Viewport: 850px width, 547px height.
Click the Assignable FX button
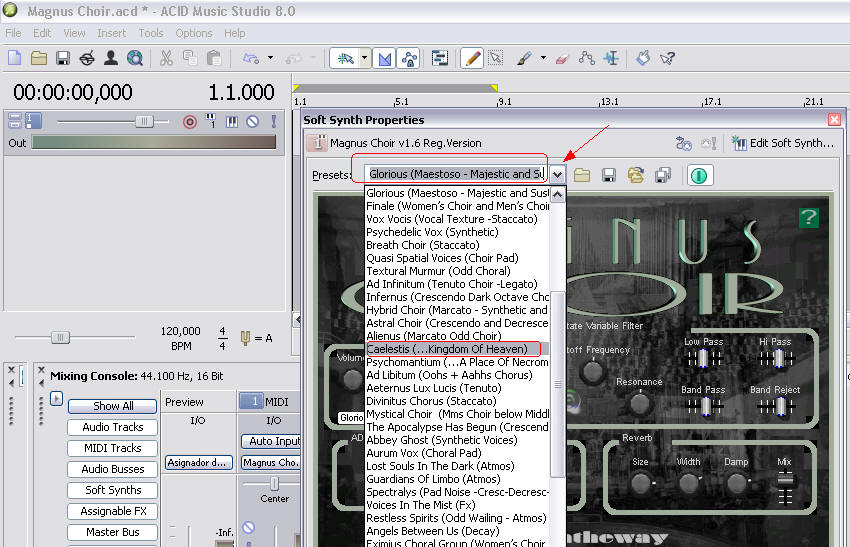point(113,511)
